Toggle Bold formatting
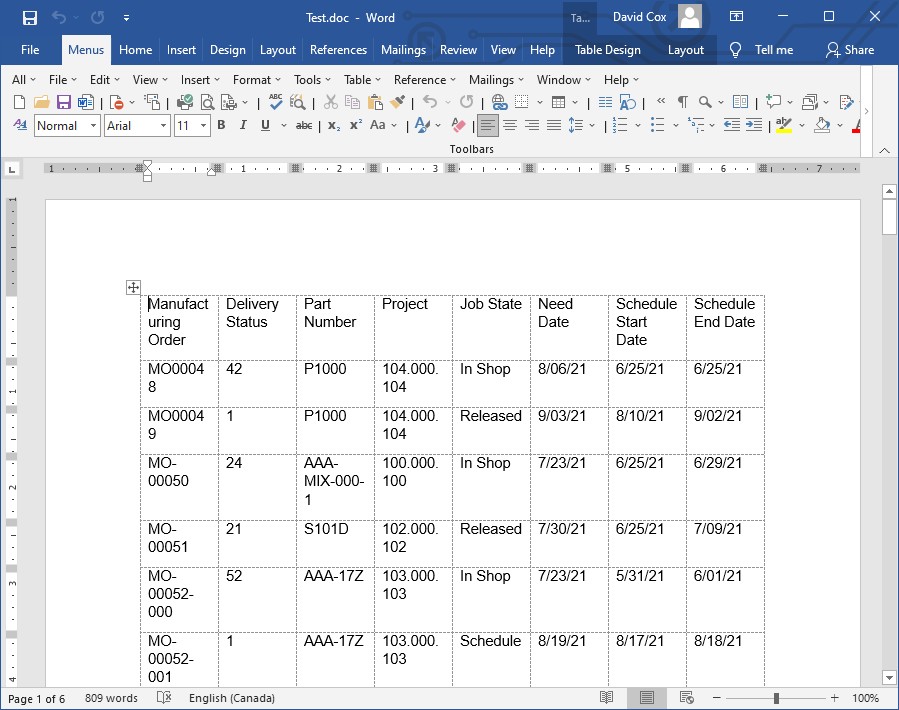 (x=221, y=125)
